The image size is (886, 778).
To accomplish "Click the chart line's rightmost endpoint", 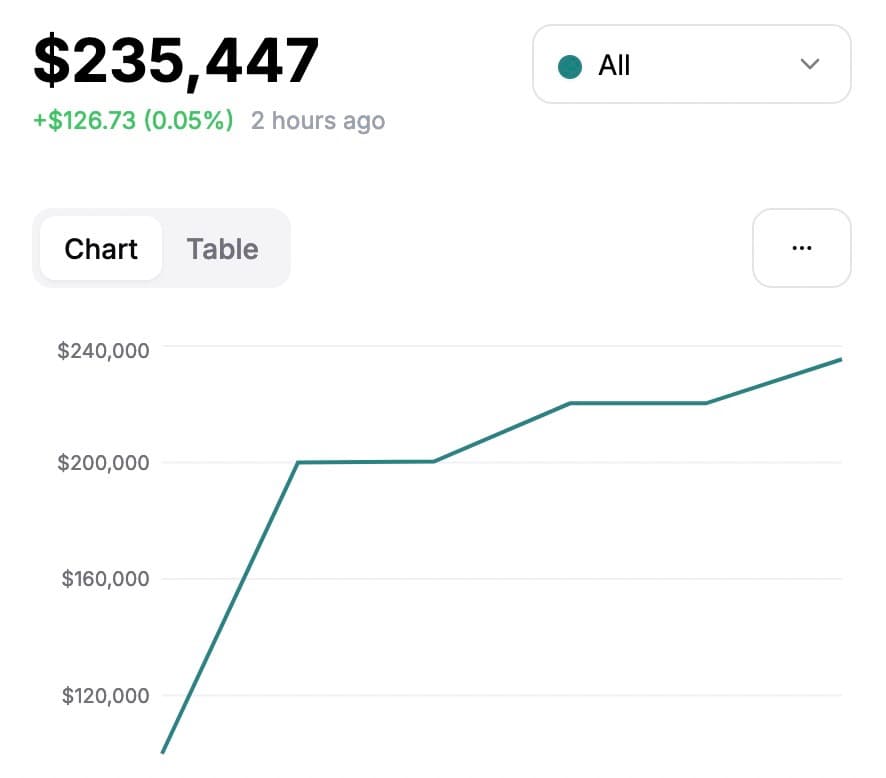I will pos(840,359).
